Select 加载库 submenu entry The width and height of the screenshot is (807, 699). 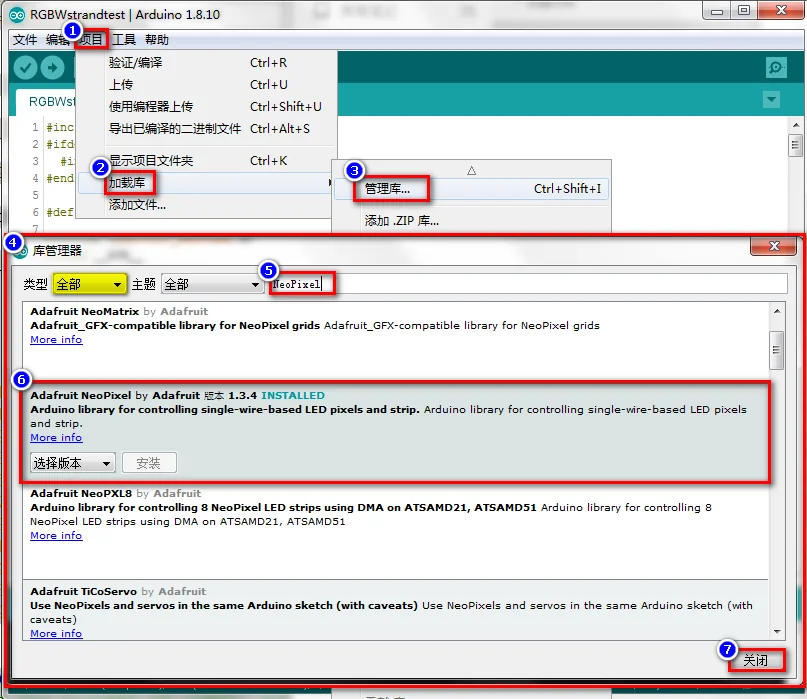(206, 183)
